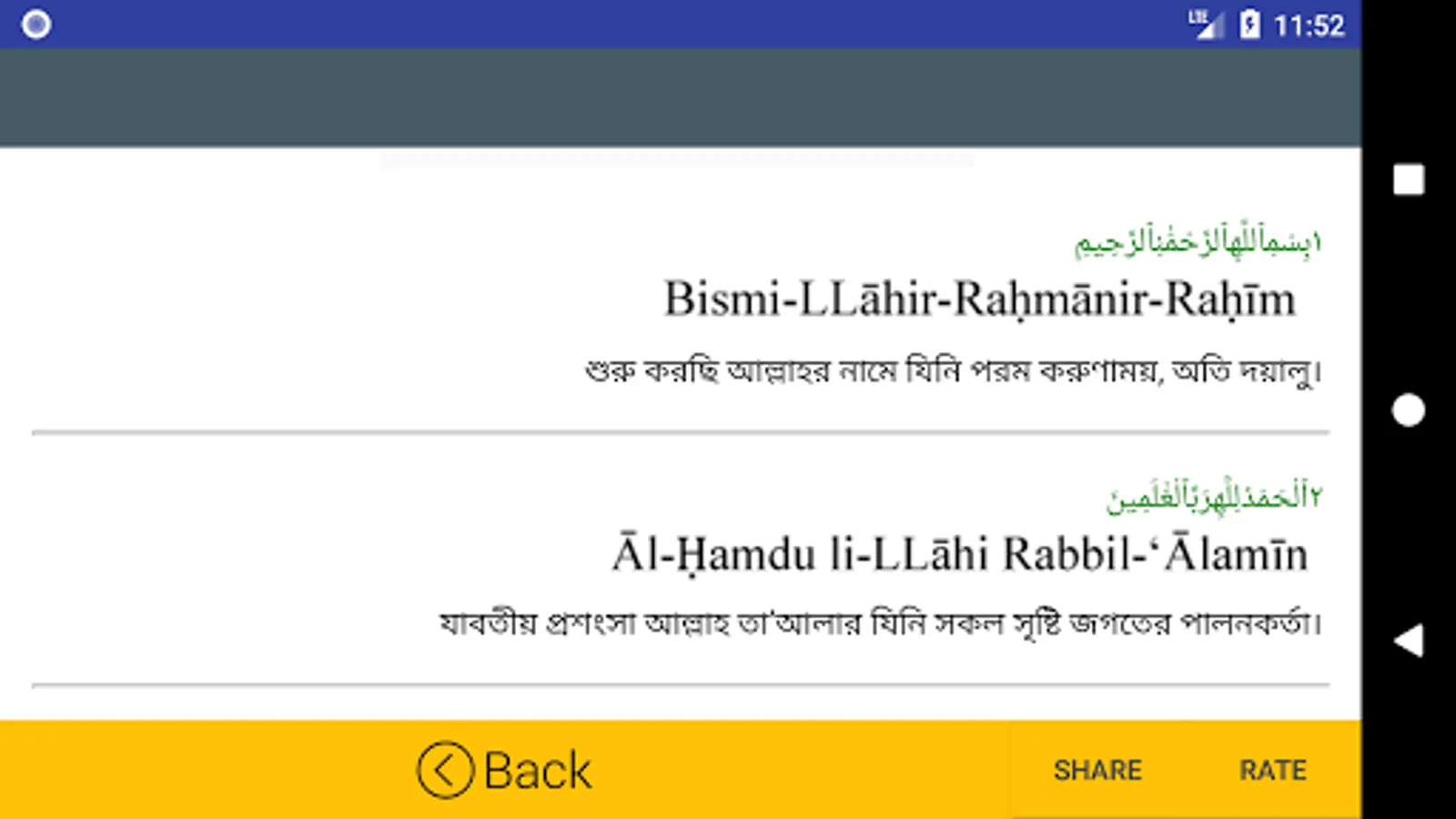
Task: Tap the RATE button
Action: (1272, 771)
